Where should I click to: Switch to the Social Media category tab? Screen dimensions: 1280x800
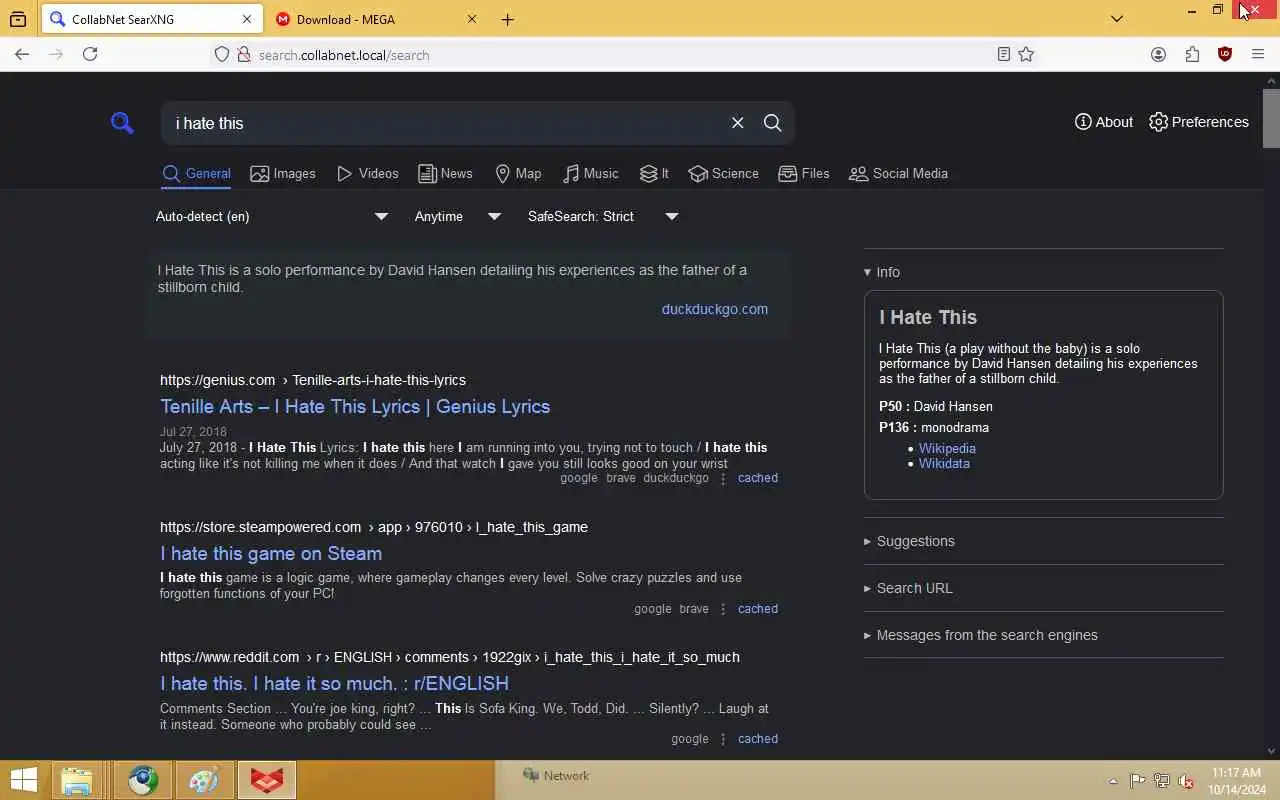(898, 173)
